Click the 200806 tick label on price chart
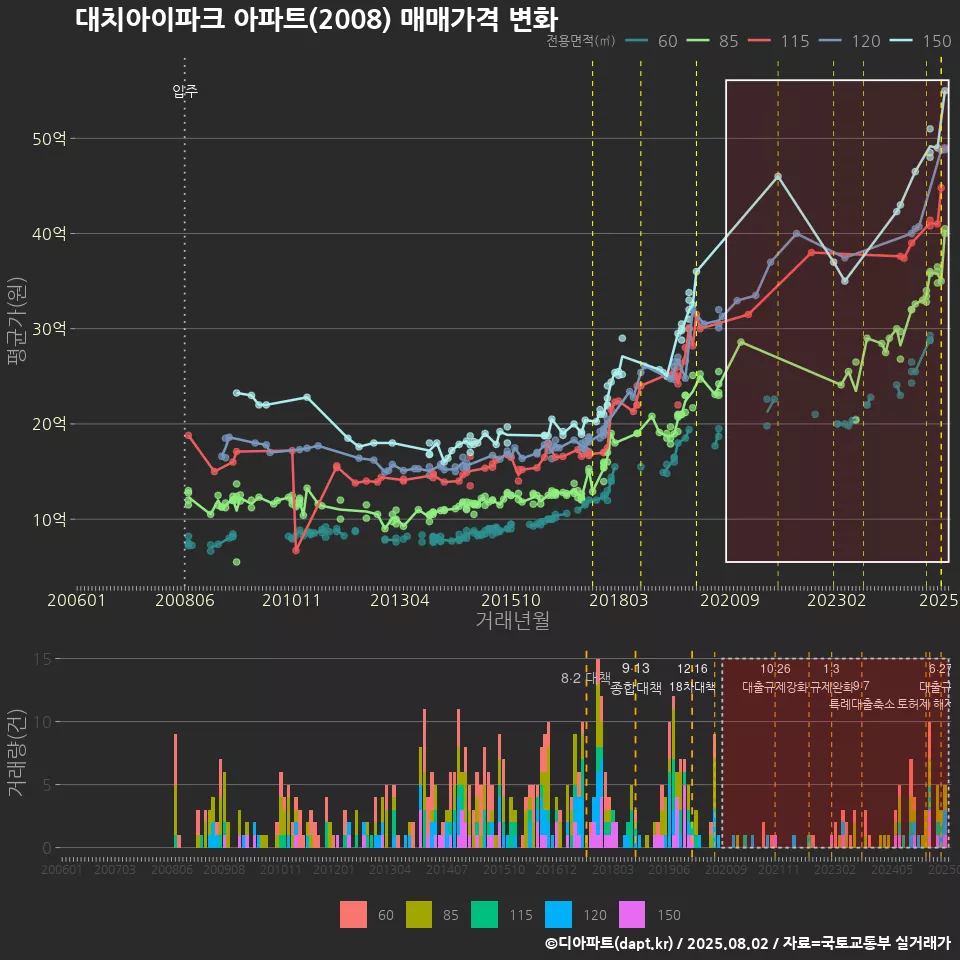The height and width of the screenshot is (960, 960). 185,600
